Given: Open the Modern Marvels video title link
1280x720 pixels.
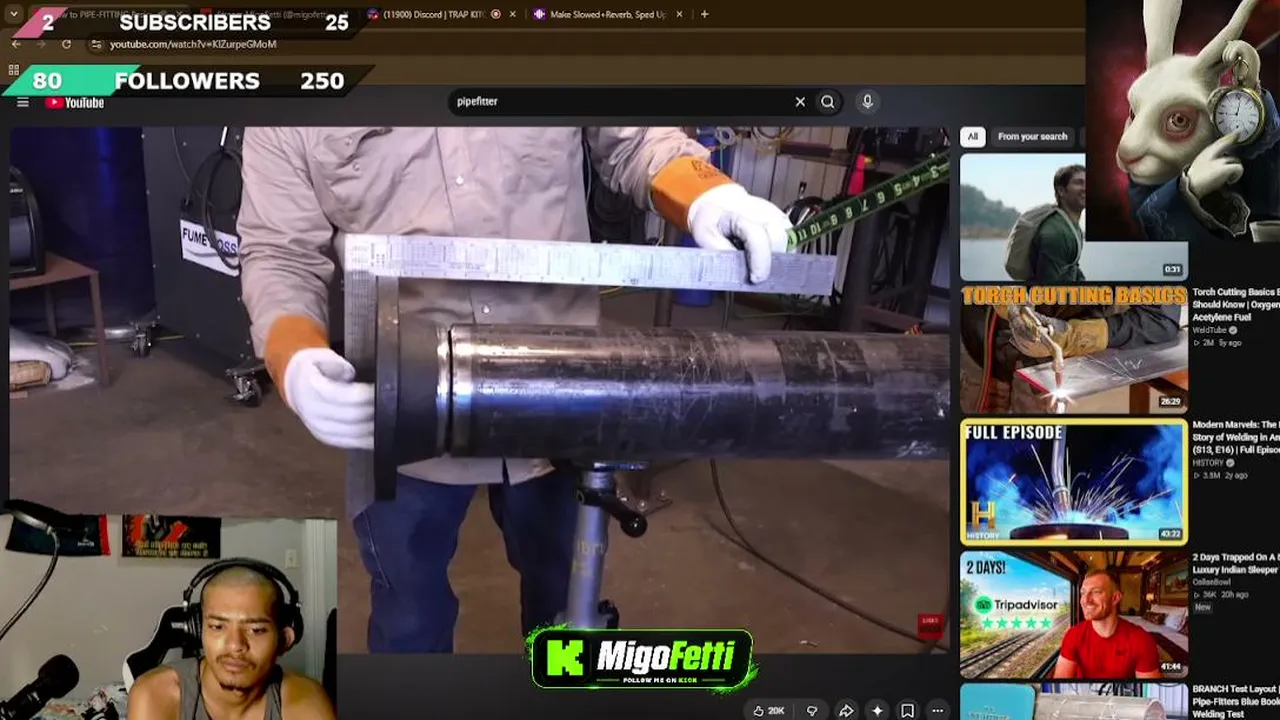Looking at the screenshot, I should [1236, 437].
